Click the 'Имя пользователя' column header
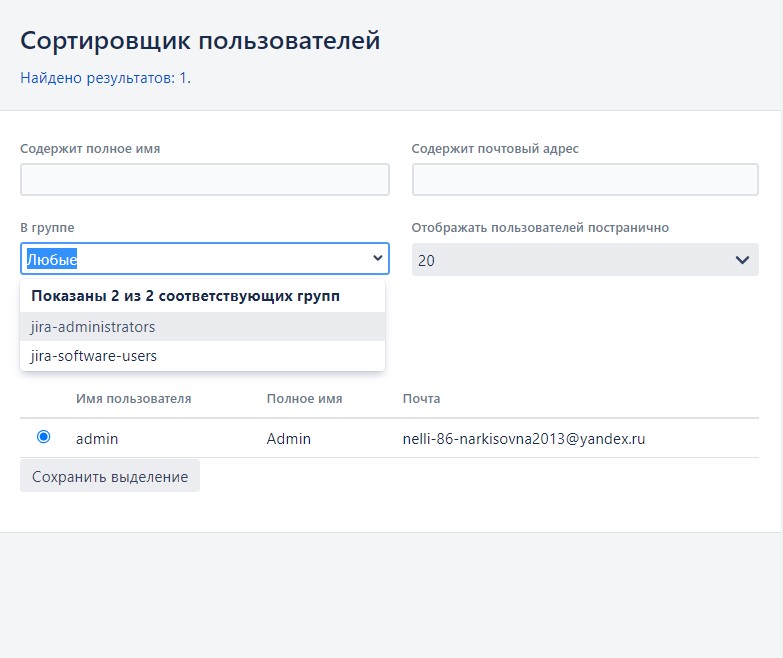 (x=133, y=398)
